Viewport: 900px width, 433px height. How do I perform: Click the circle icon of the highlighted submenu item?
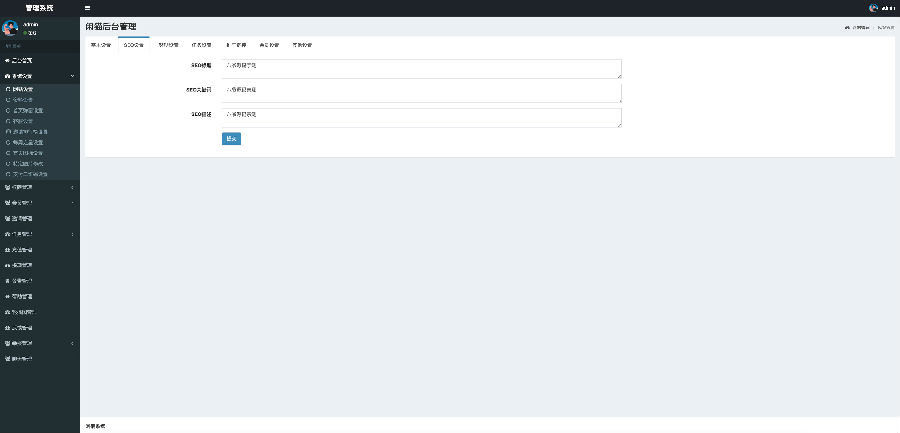point(8,88)
